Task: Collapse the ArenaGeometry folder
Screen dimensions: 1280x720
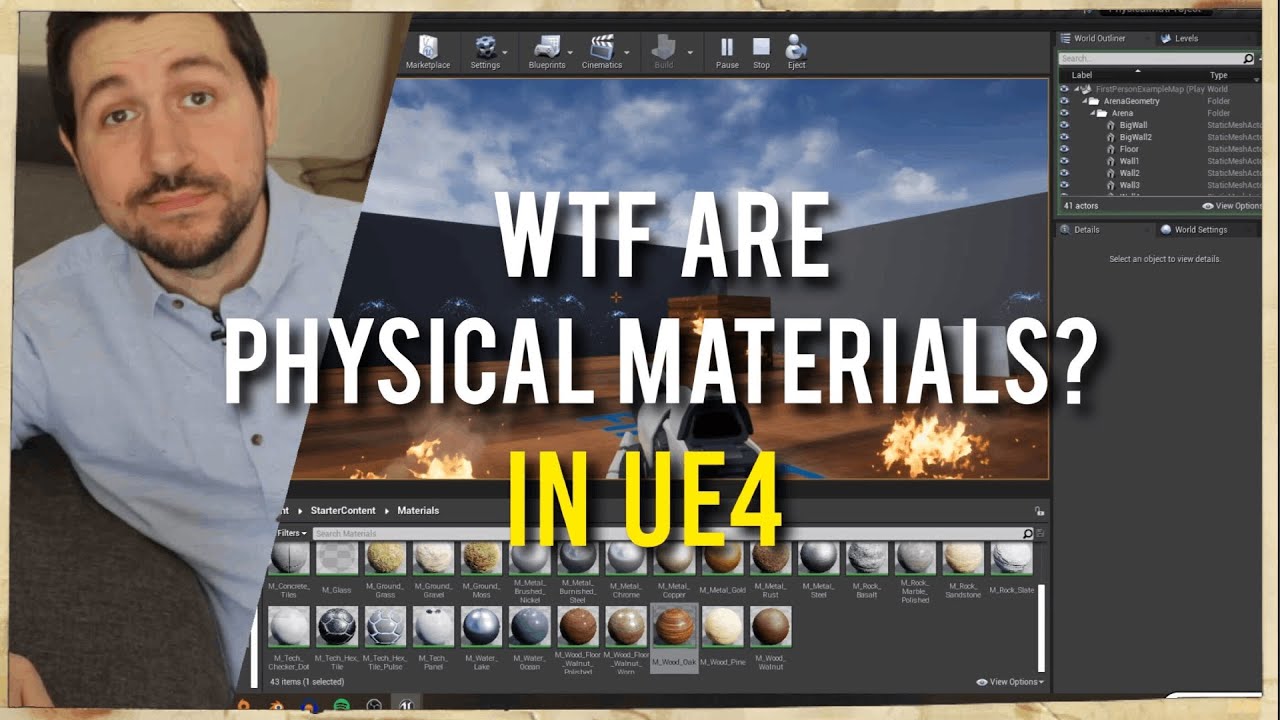Action: pos(1083,101)
